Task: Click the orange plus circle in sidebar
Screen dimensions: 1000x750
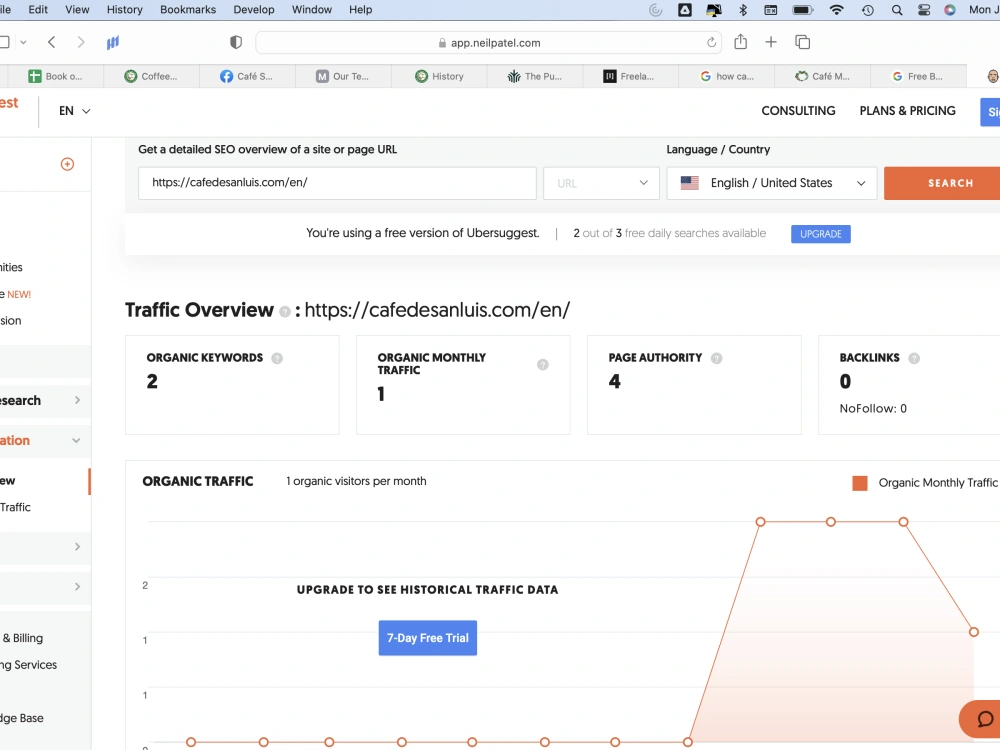Action: (x=67, y=165)
